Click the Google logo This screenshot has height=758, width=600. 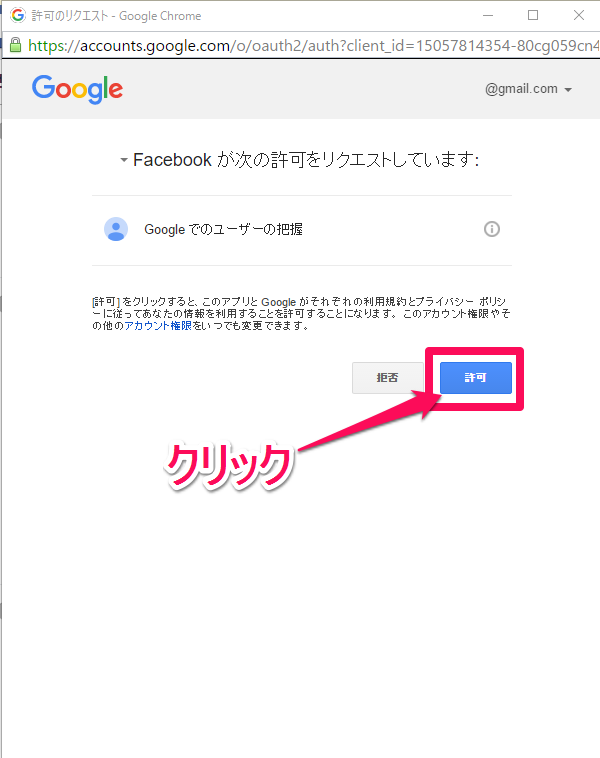click(77, 89)
